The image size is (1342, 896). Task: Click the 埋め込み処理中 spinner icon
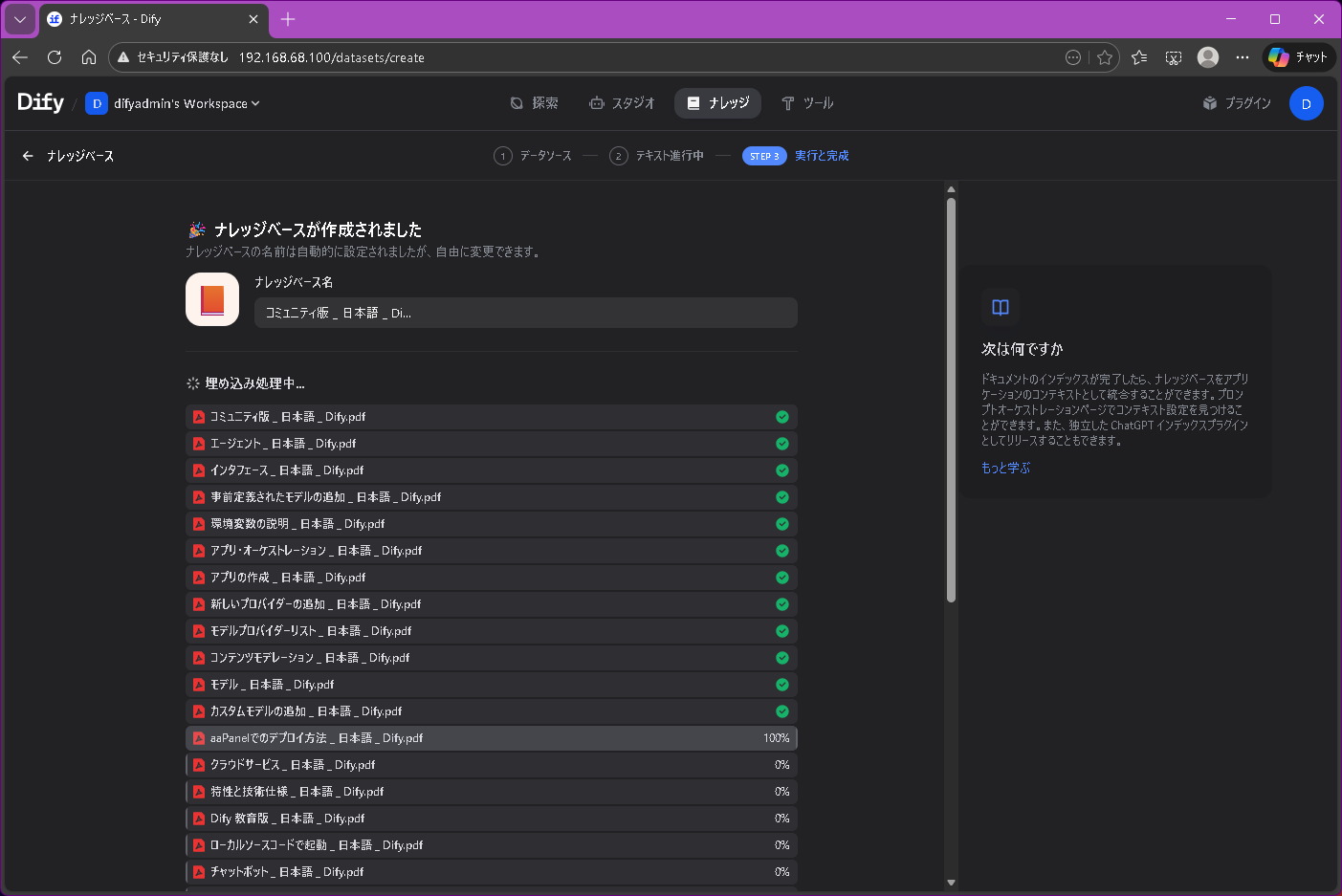click(193, 383)
